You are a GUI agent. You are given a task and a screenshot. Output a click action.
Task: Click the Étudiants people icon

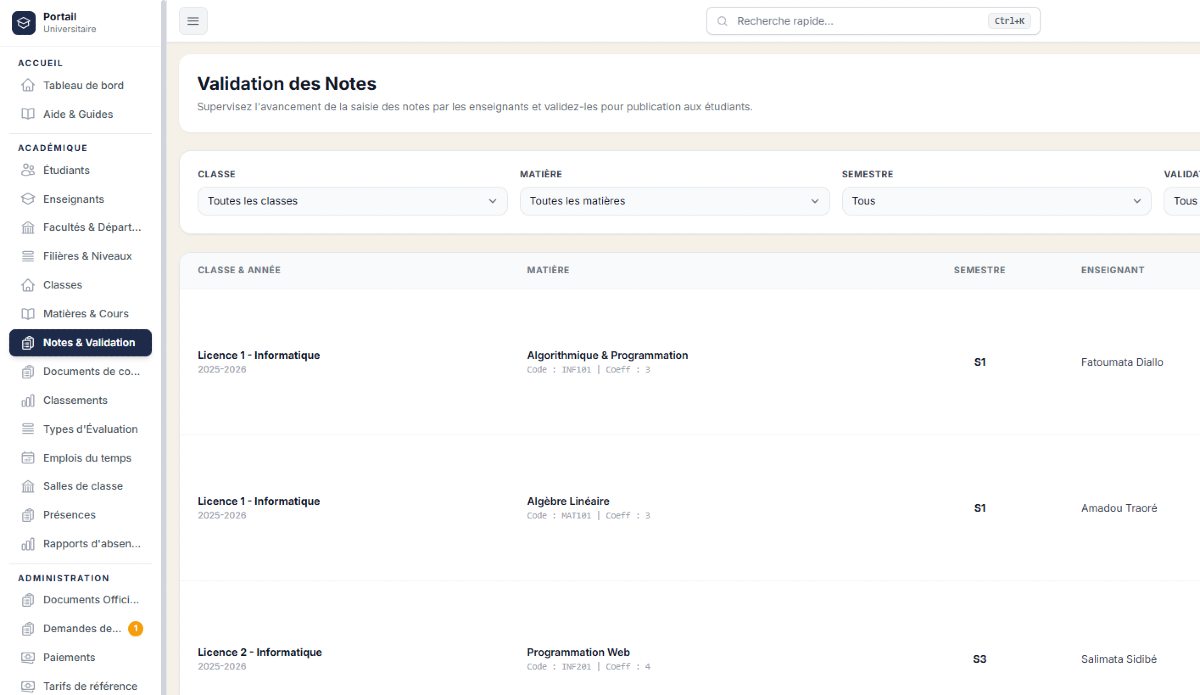coord(28,170)
